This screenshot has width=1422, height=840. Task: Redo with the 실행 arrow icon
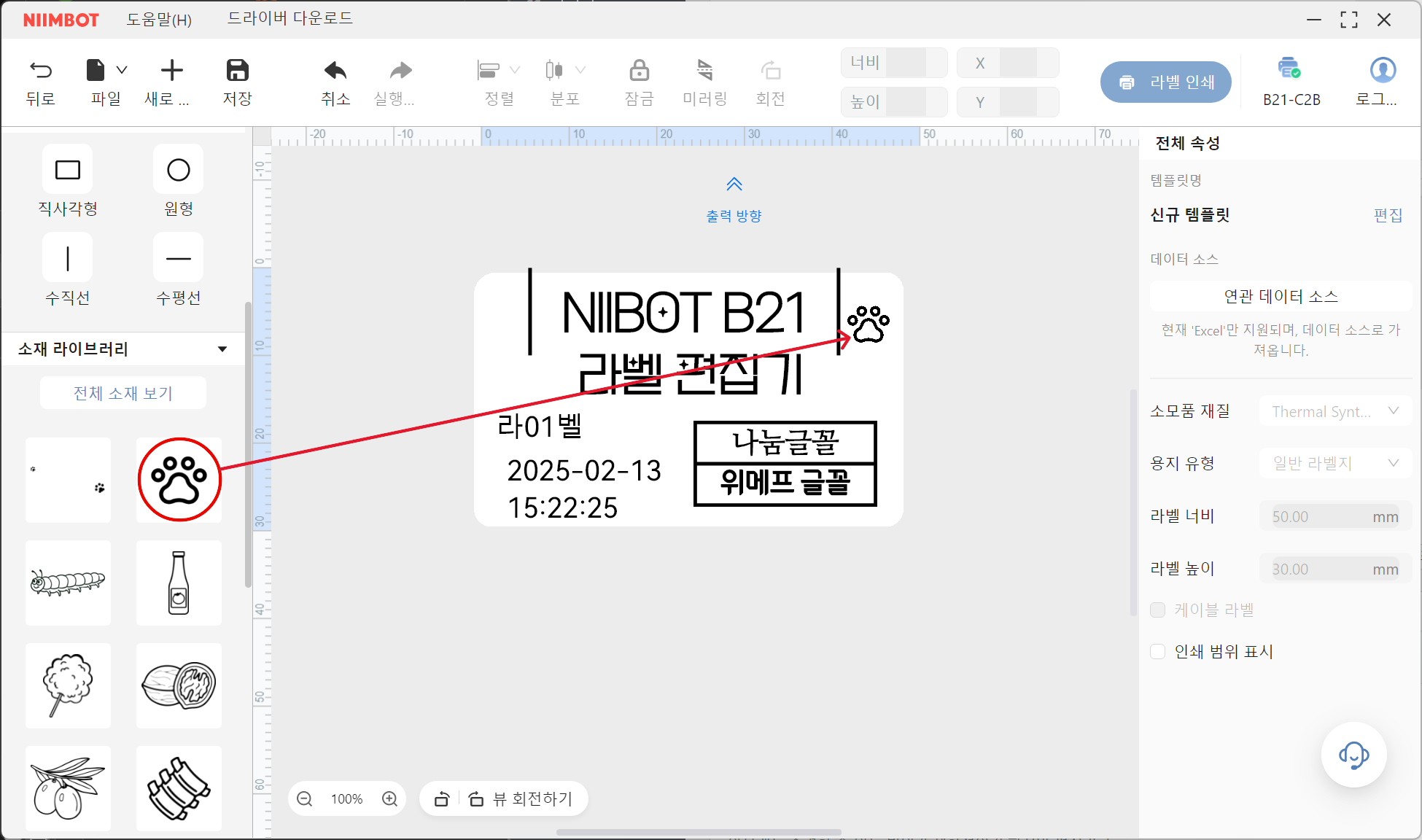pos(400,70)
